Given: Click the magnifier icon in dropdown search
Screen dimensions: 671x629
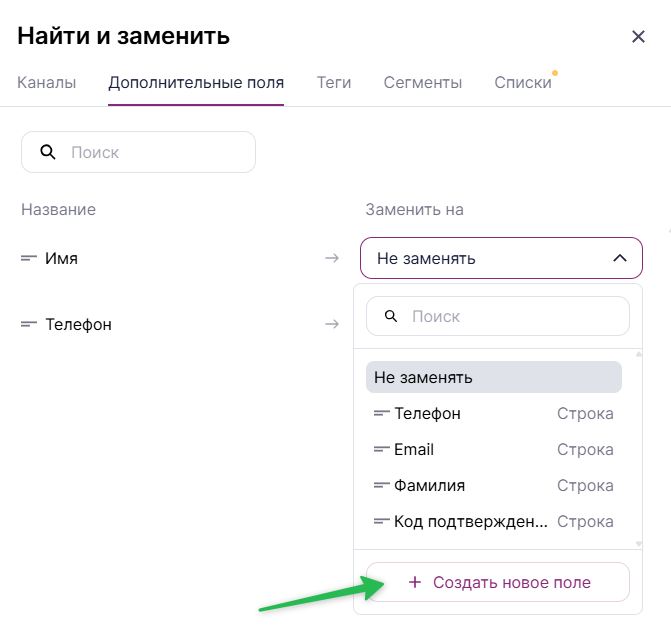Looking at the screenshot, I should pos(391,316).
